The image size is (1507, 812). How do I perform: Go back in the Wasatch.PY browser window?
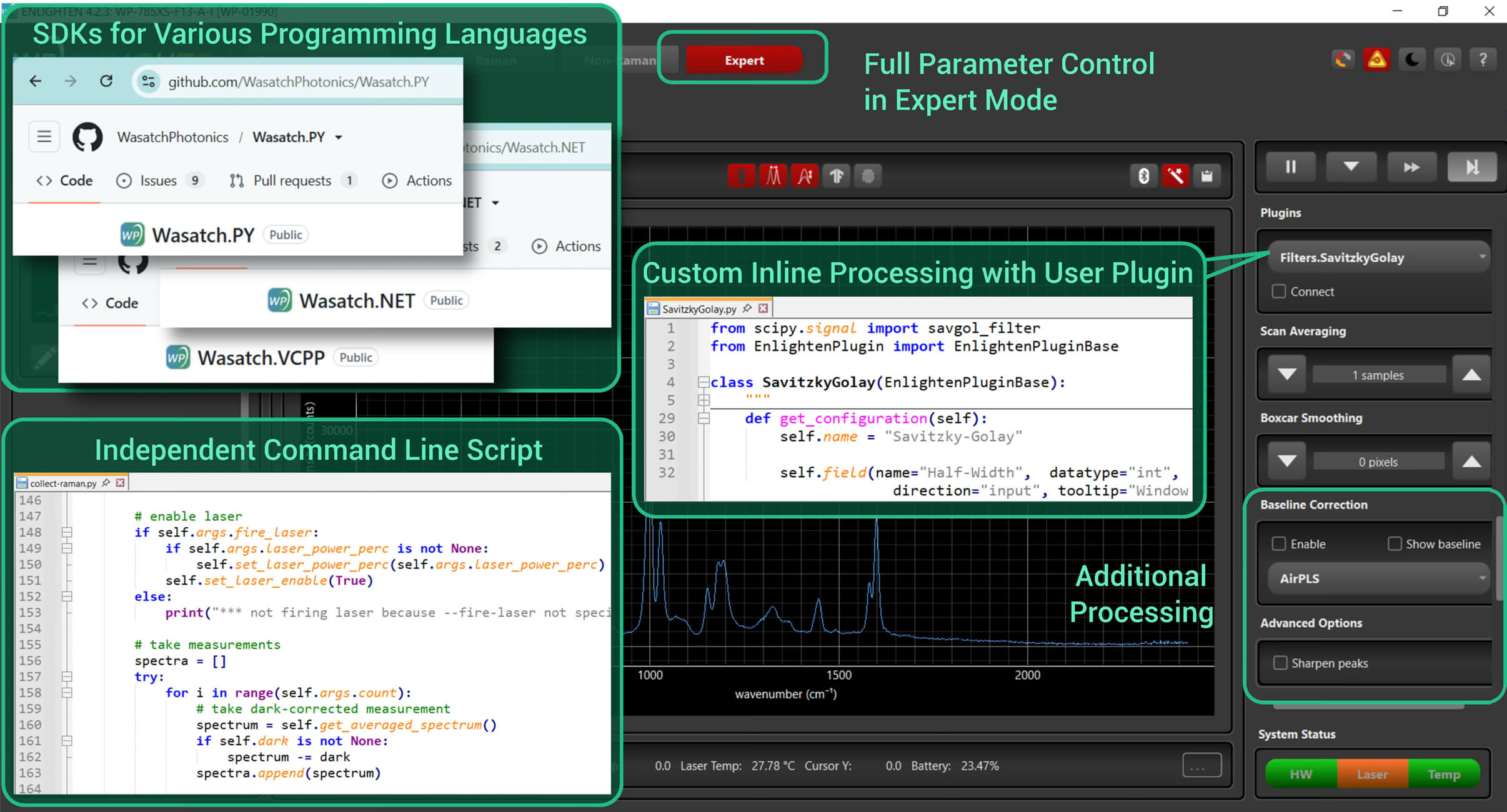point(36,81)
